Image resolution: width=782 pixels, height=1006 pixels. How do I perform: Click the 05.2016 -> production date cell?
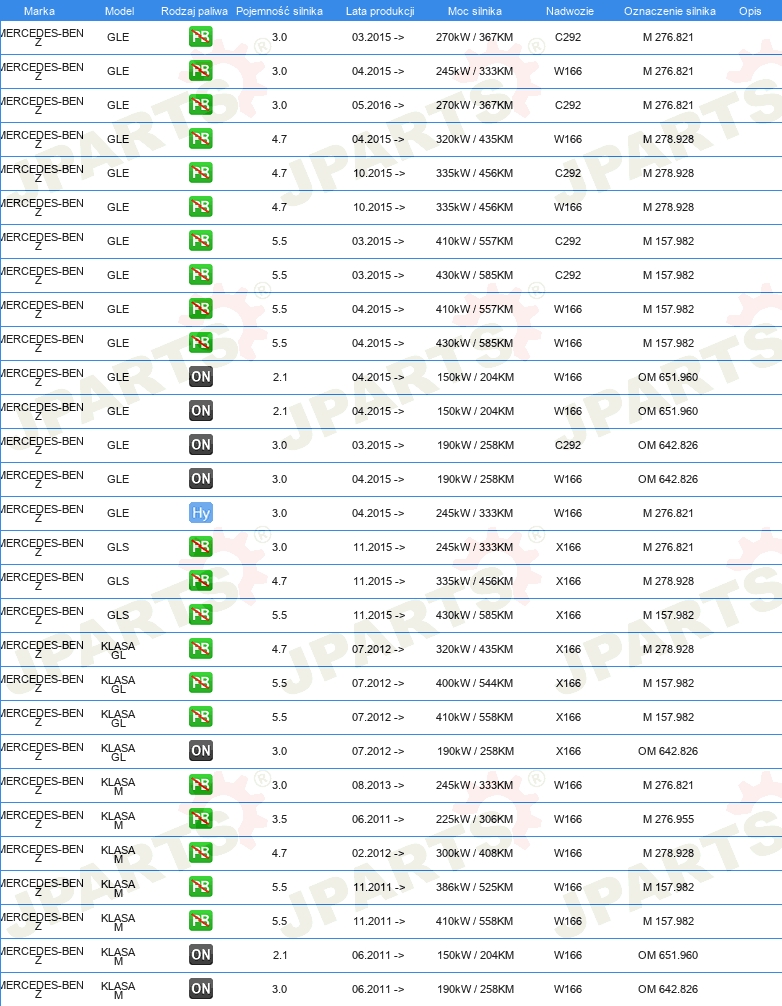click(x=378, y=105)
